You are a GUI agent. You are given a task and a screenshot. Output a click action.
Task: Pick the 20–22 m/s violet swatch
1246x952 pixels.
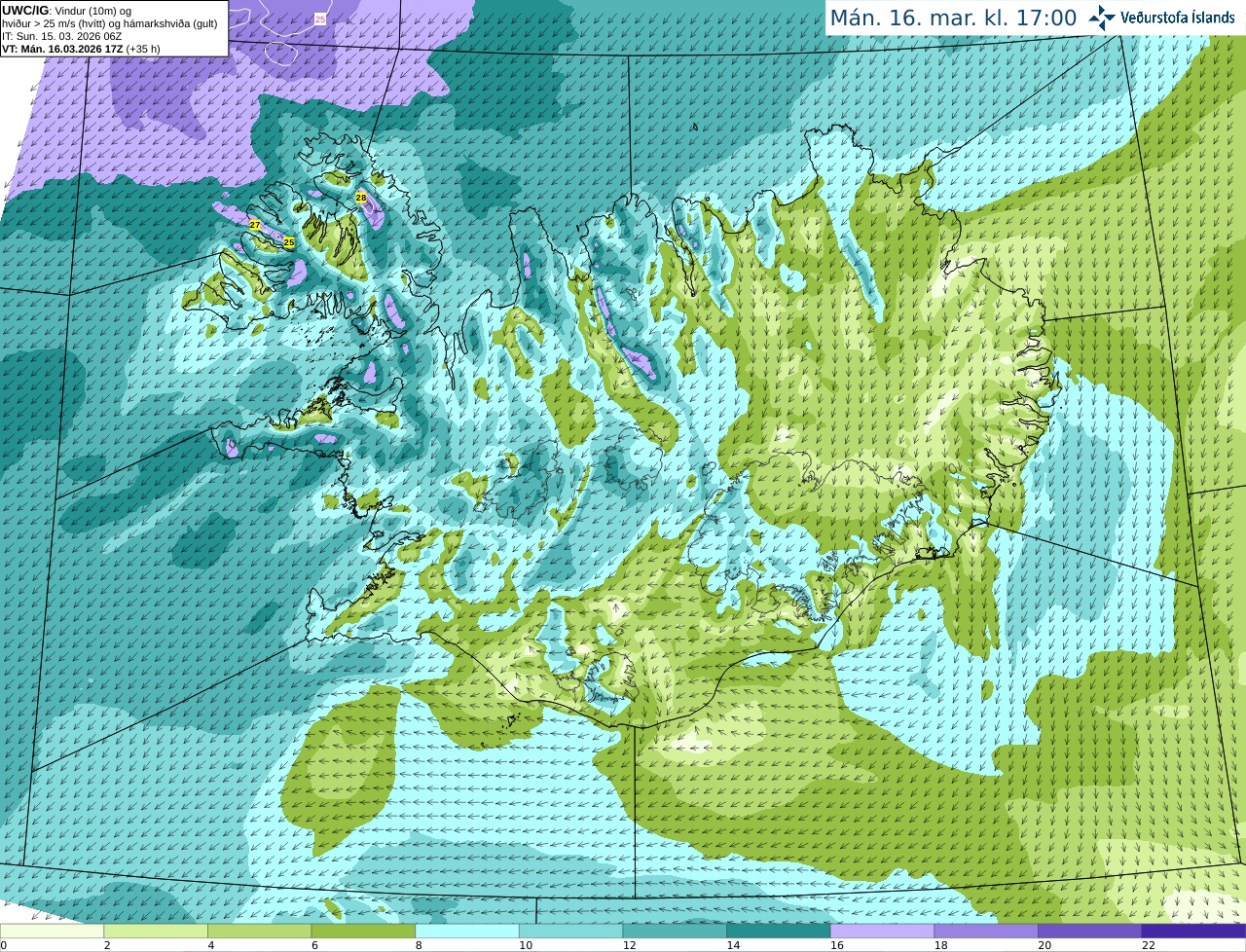(1089, 931)
